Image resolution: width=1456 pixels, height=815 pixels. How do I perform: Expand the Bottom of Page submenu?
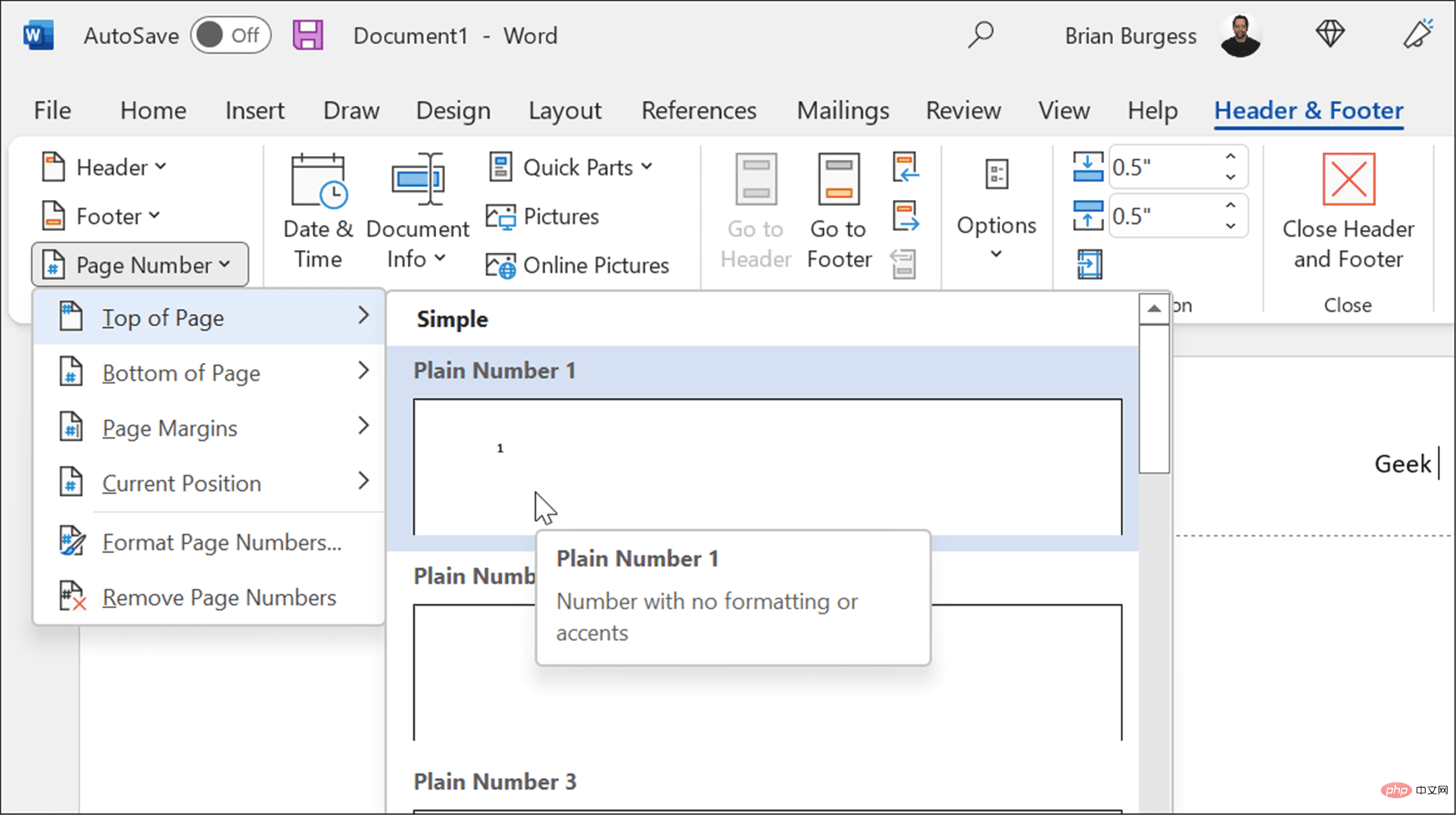coord(181,372)
